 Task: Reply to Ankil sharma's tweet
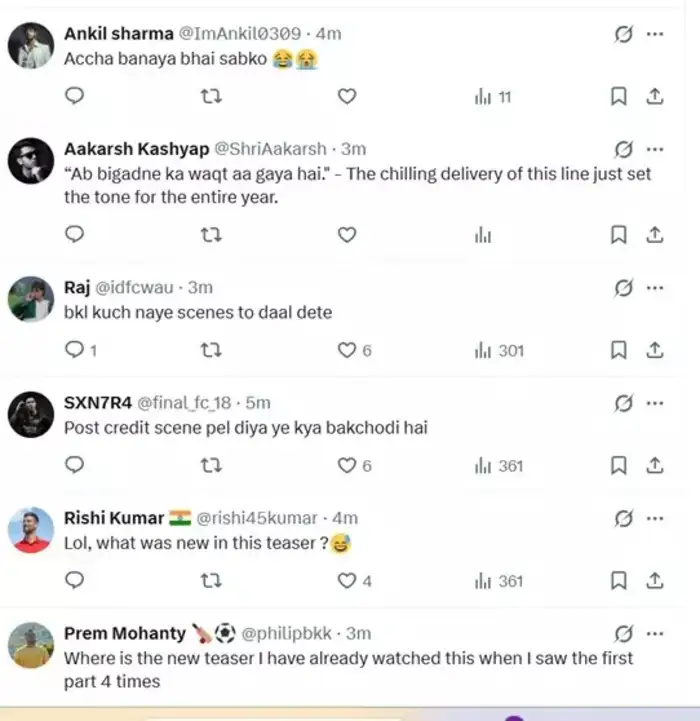(74, 96)
